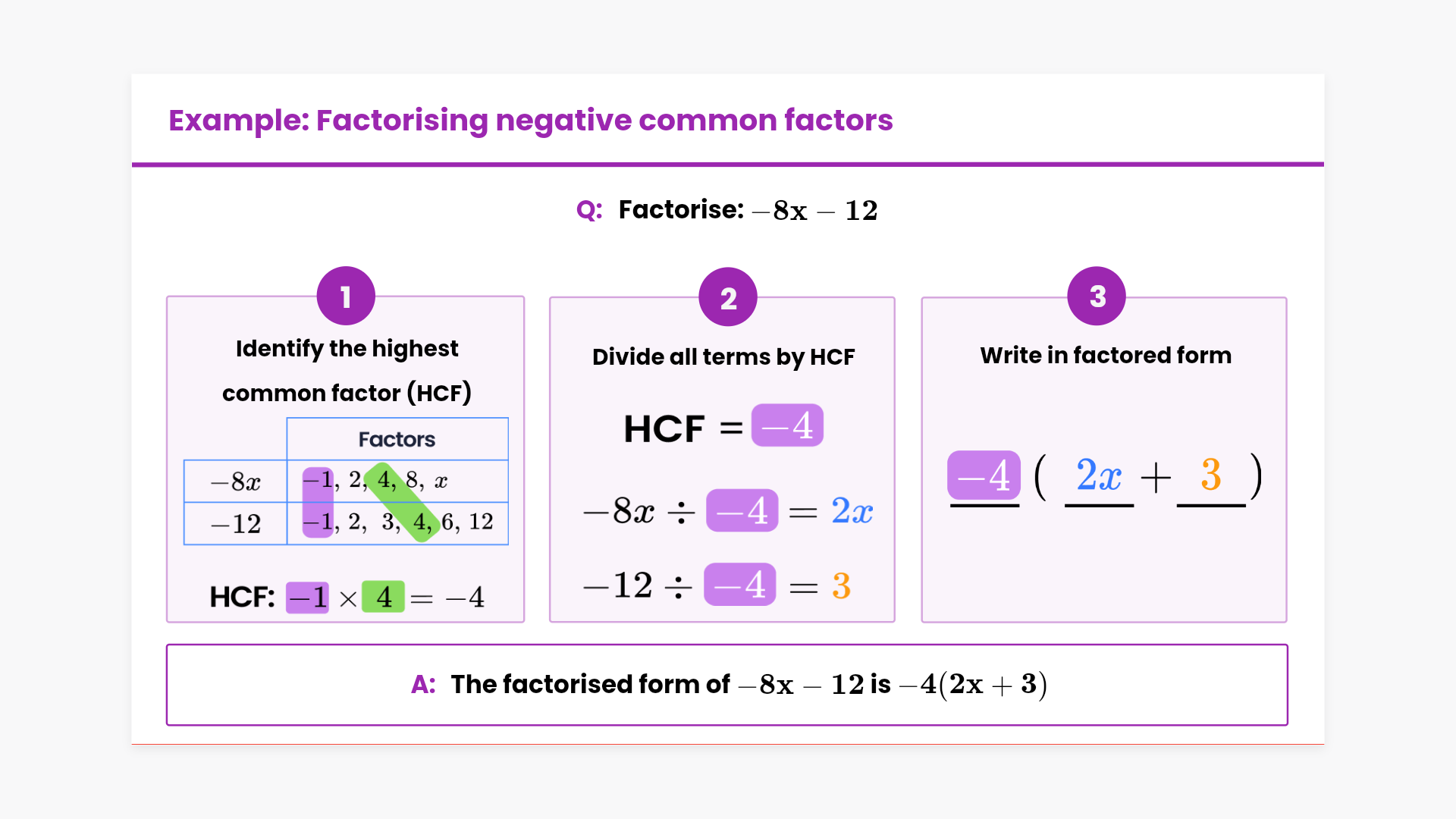Click the slide title about negative common factors

[x=530, y=121]
